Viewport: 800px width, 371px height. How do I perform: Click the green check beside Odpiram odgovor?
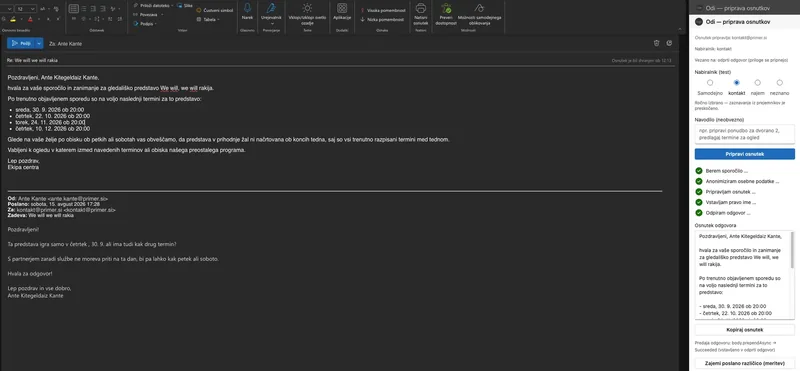(699, 213)
